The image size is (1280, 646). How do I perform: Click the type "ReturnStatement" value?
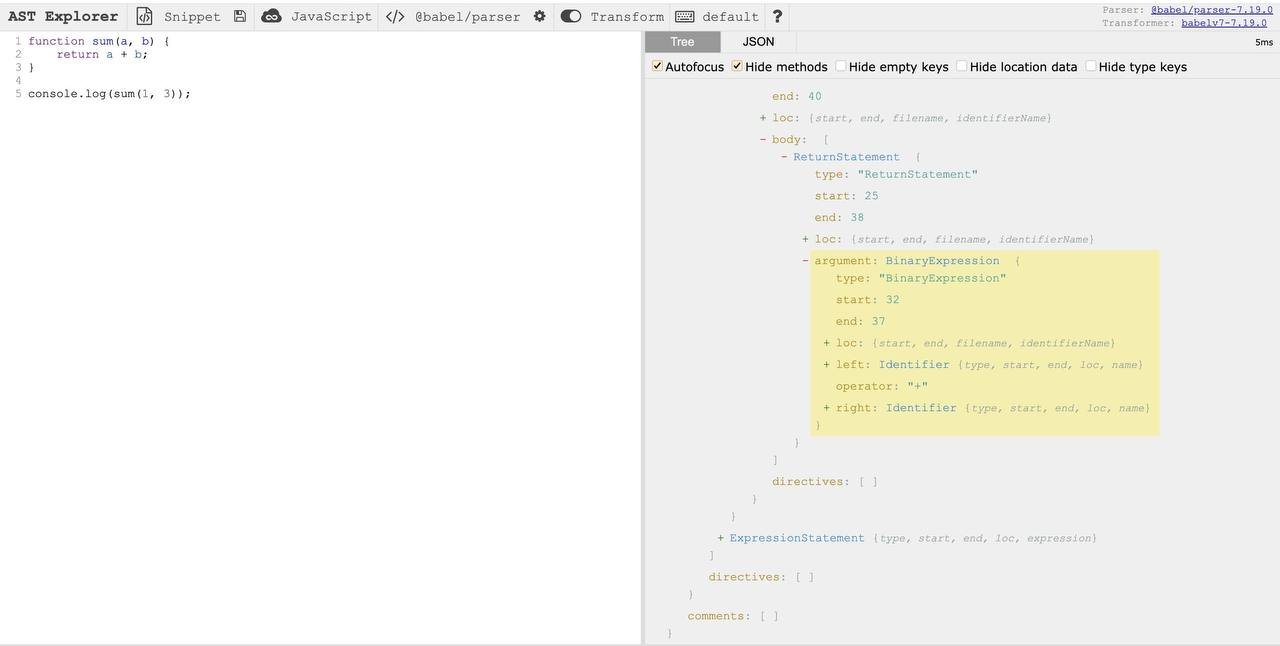point(917,175)
